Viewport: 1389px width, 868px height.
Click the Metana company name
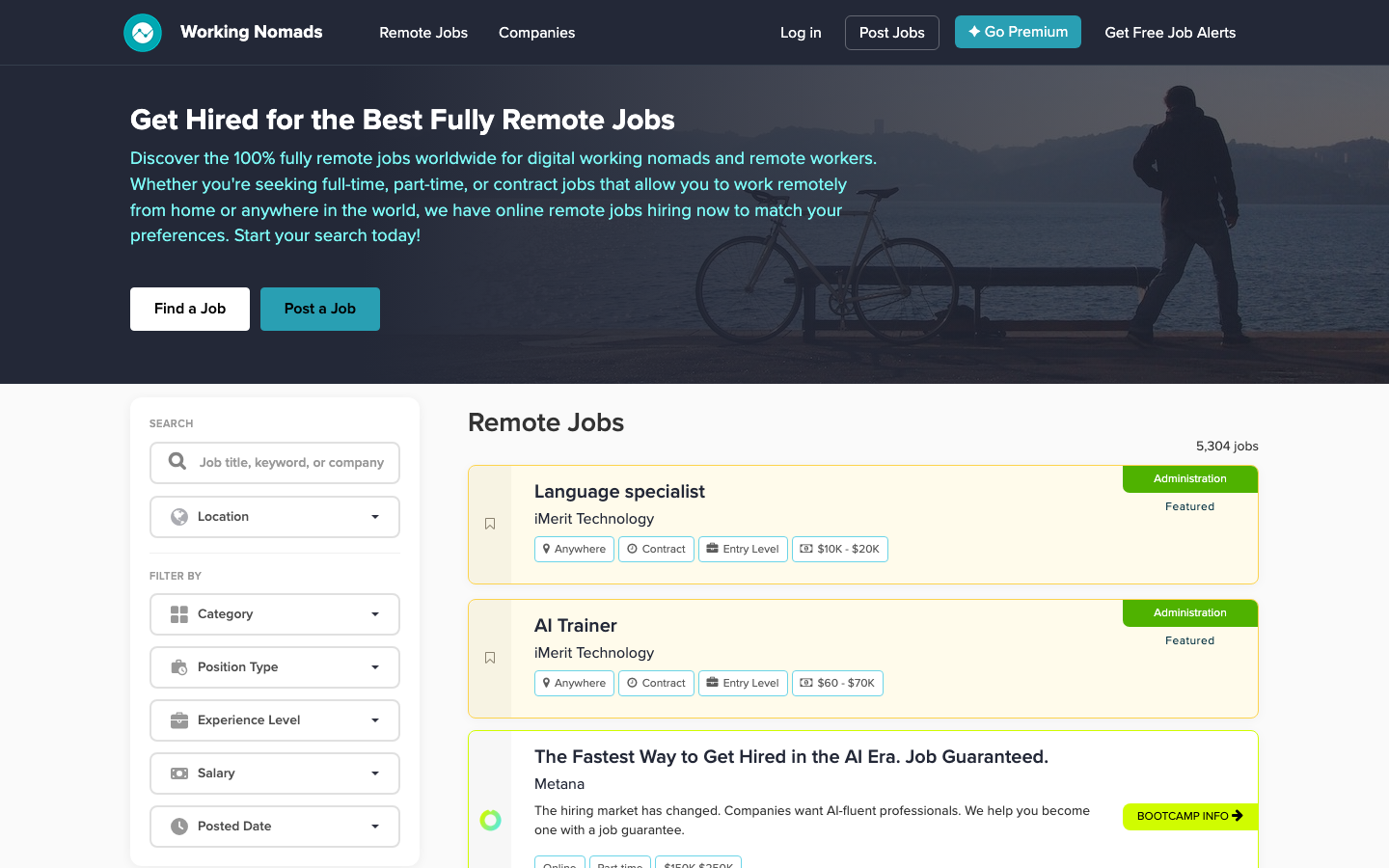point(559,784)
